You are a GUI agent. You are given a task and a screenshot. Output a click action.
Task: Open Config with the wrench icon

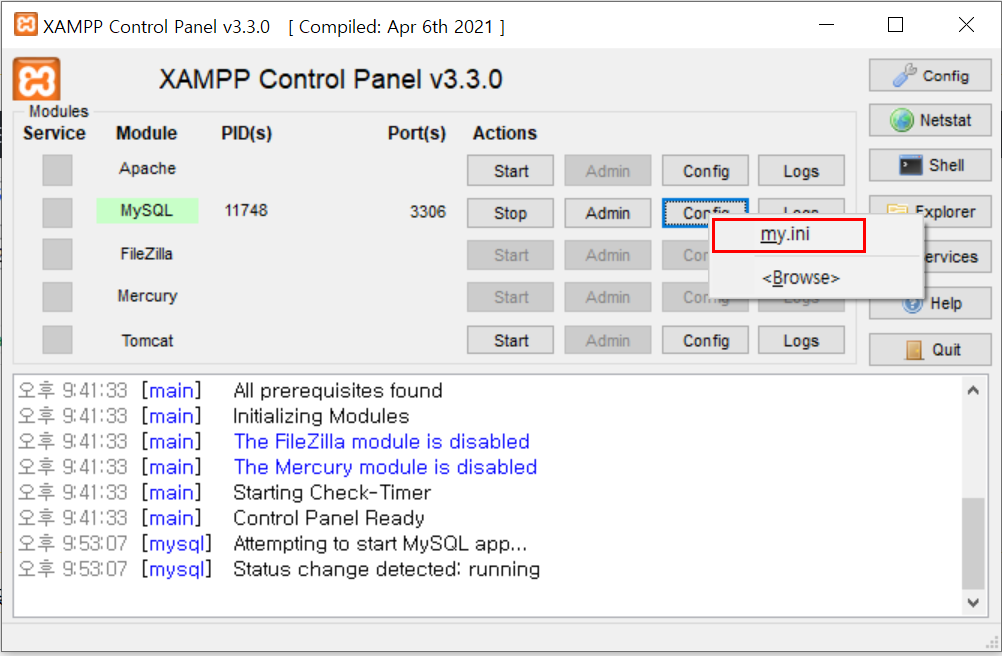[x=930, y=75]
